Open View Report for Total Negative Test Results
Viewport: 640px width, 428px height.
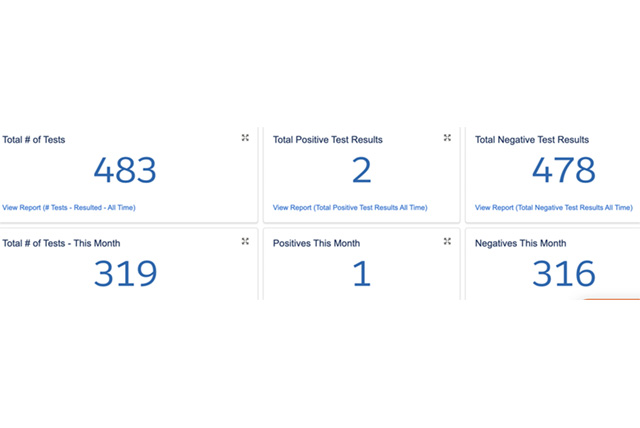coord(553,207)
